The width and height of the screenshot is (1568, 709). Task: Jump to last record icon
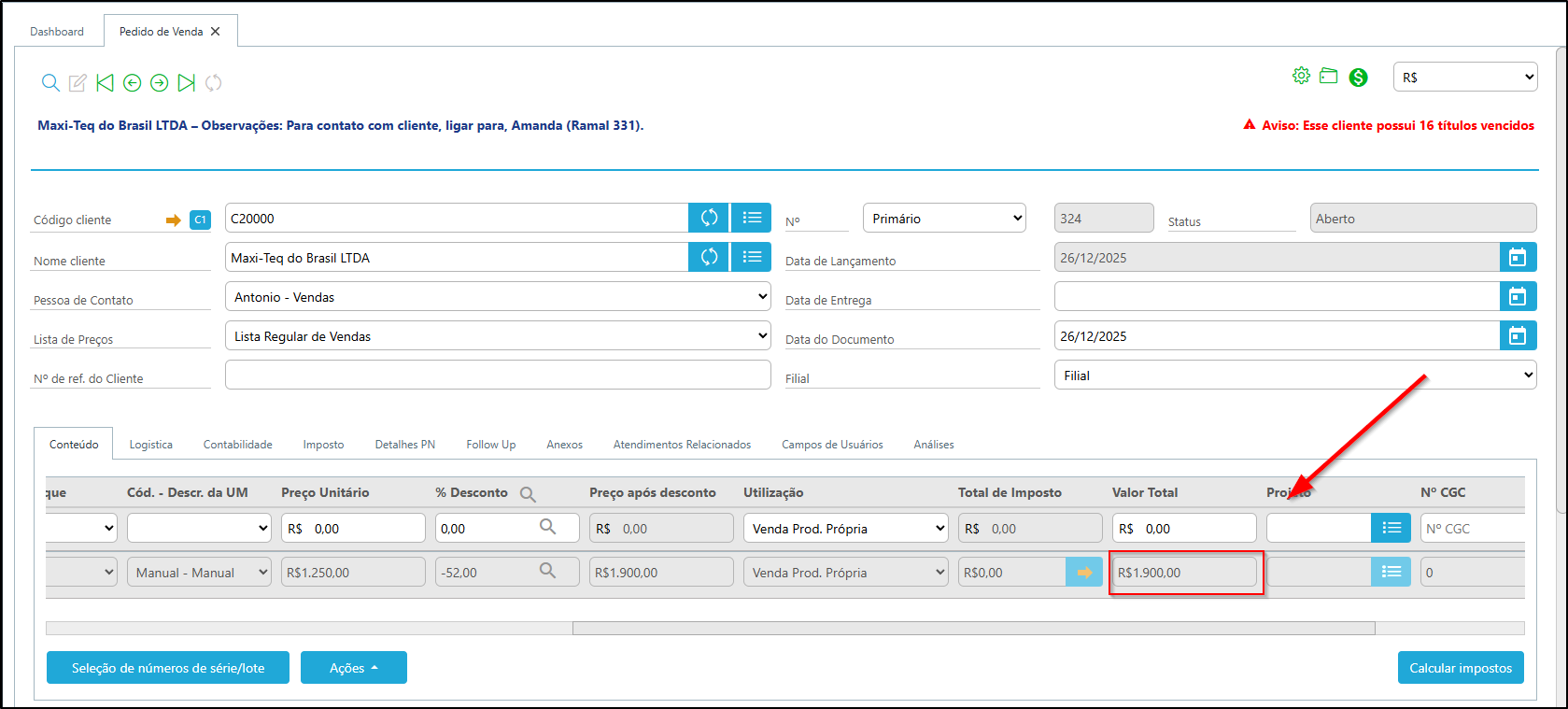[x=186, y=83]
